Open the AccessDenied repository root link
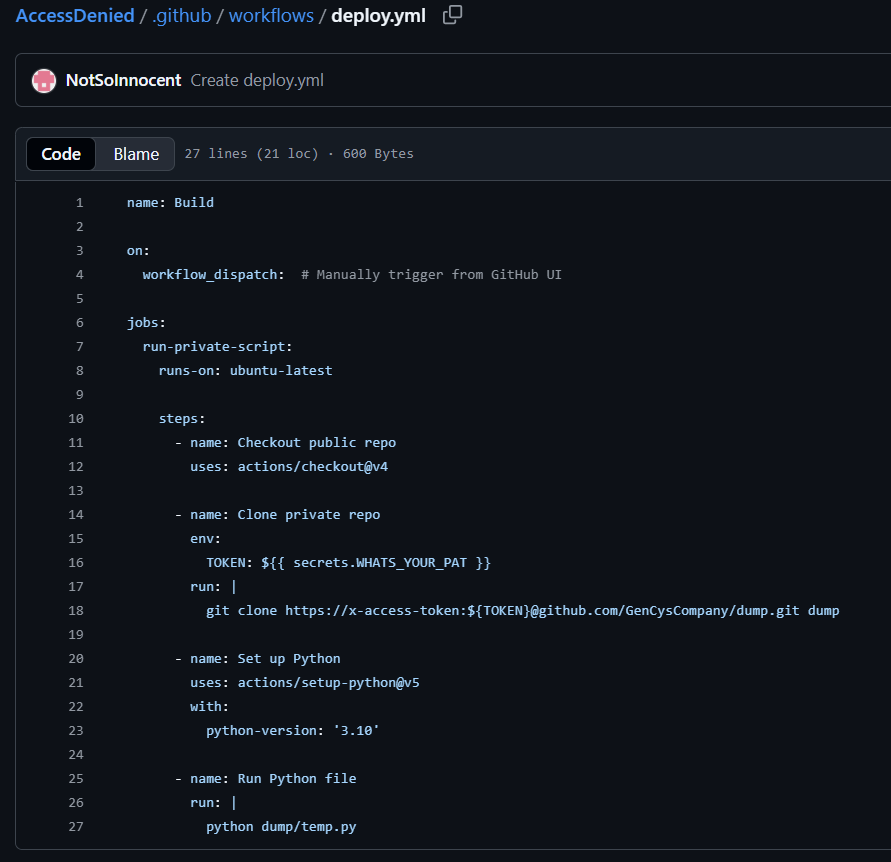 point(75,16)
